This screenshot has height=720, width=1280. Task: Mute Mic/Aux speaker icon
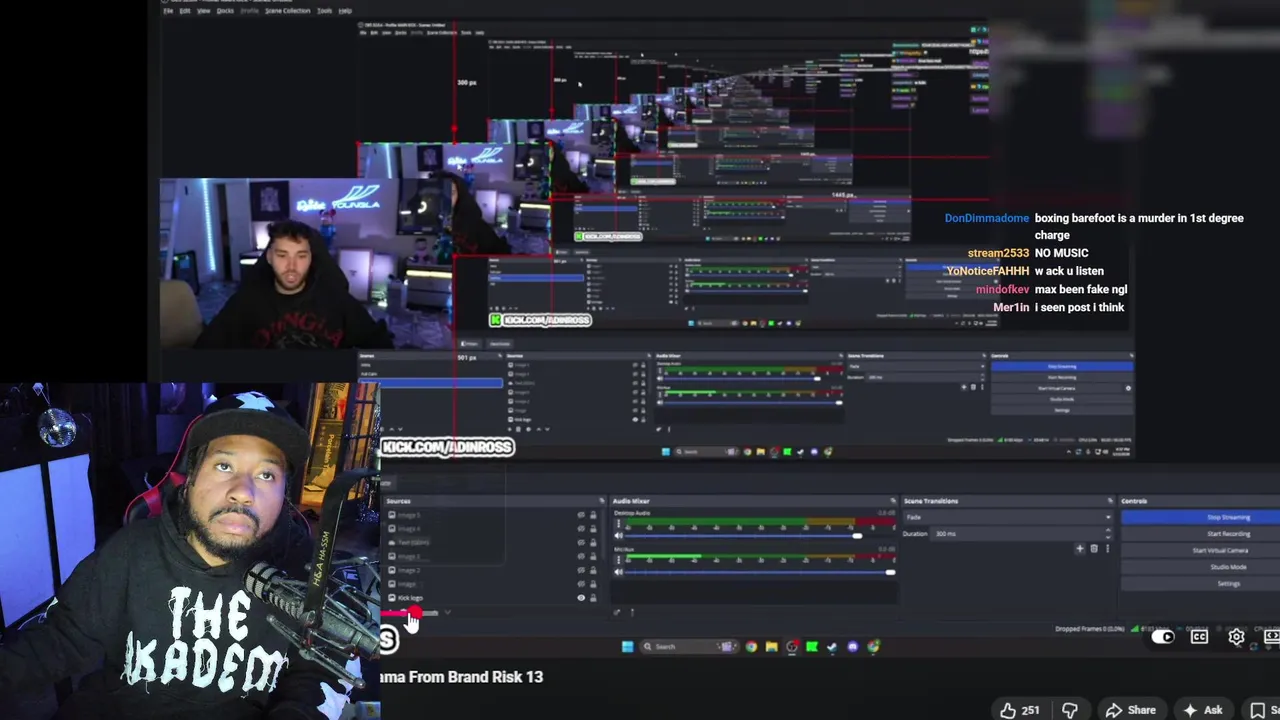[x=619, y=572]
